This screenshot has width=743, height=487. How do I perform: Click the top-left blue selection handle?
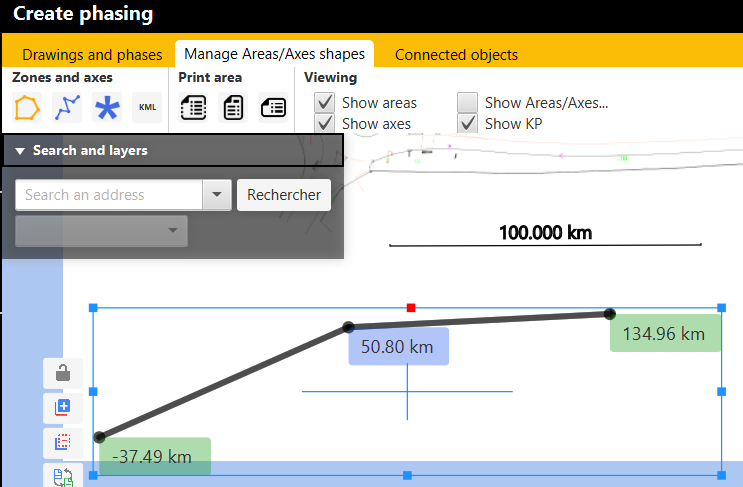(x=93, y=308)
